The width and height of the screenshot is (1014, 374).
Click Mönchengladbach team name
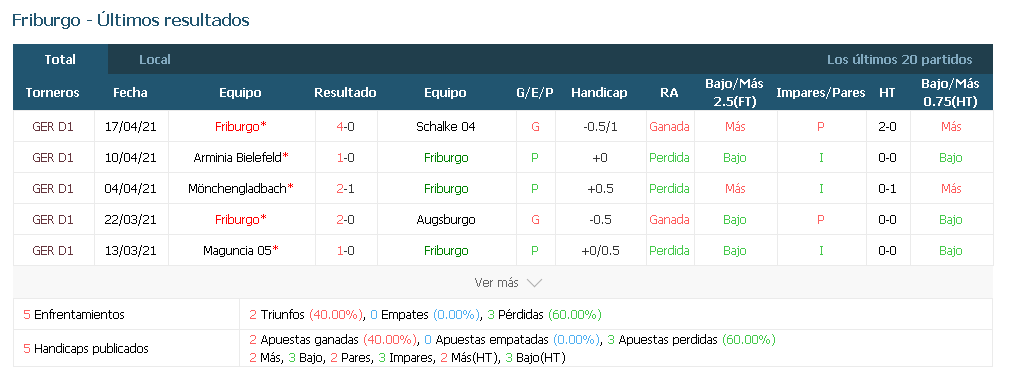tap(237, 189)
